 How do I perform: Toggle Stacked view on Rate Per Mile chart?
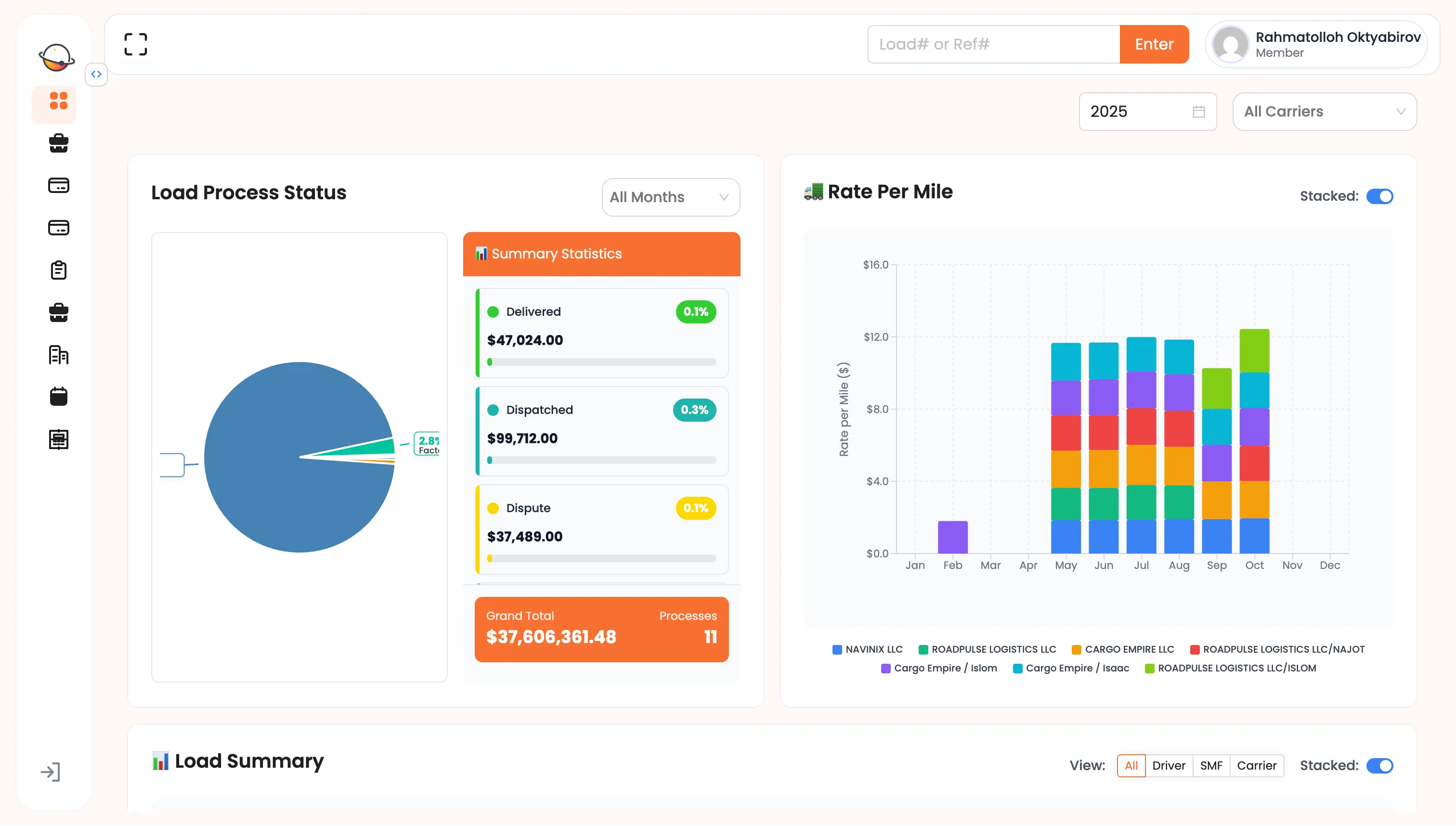pos(1379,196)
